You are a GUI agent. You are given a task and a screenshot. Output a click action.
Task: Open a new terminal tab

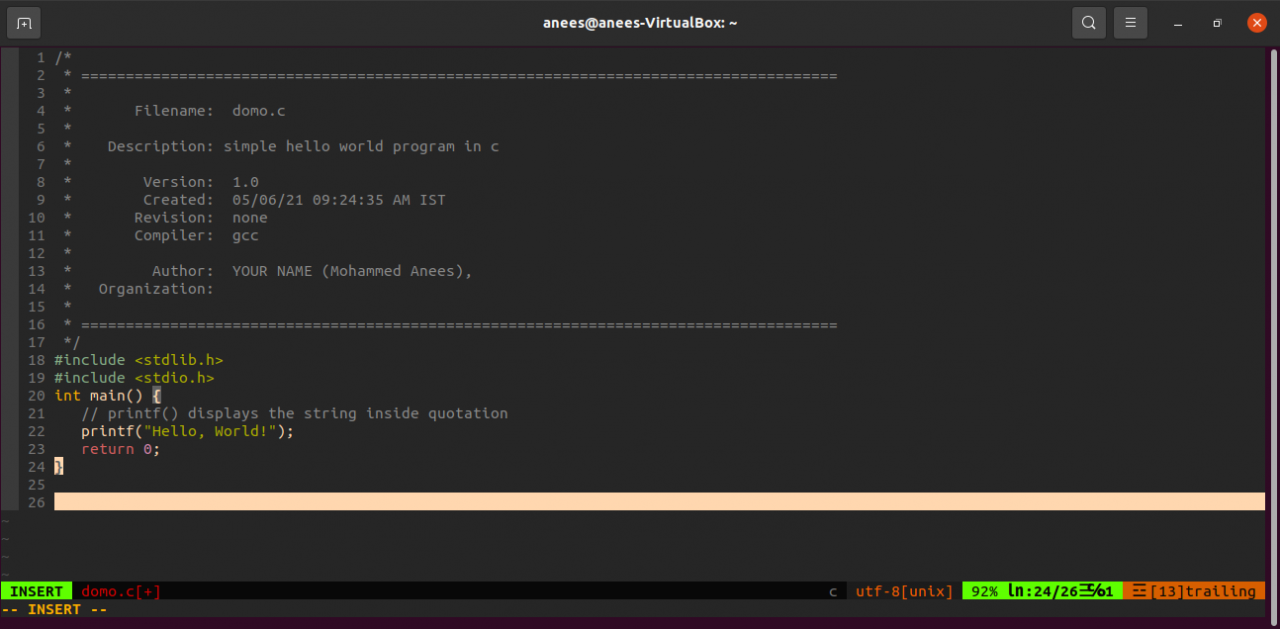[22, 22]
